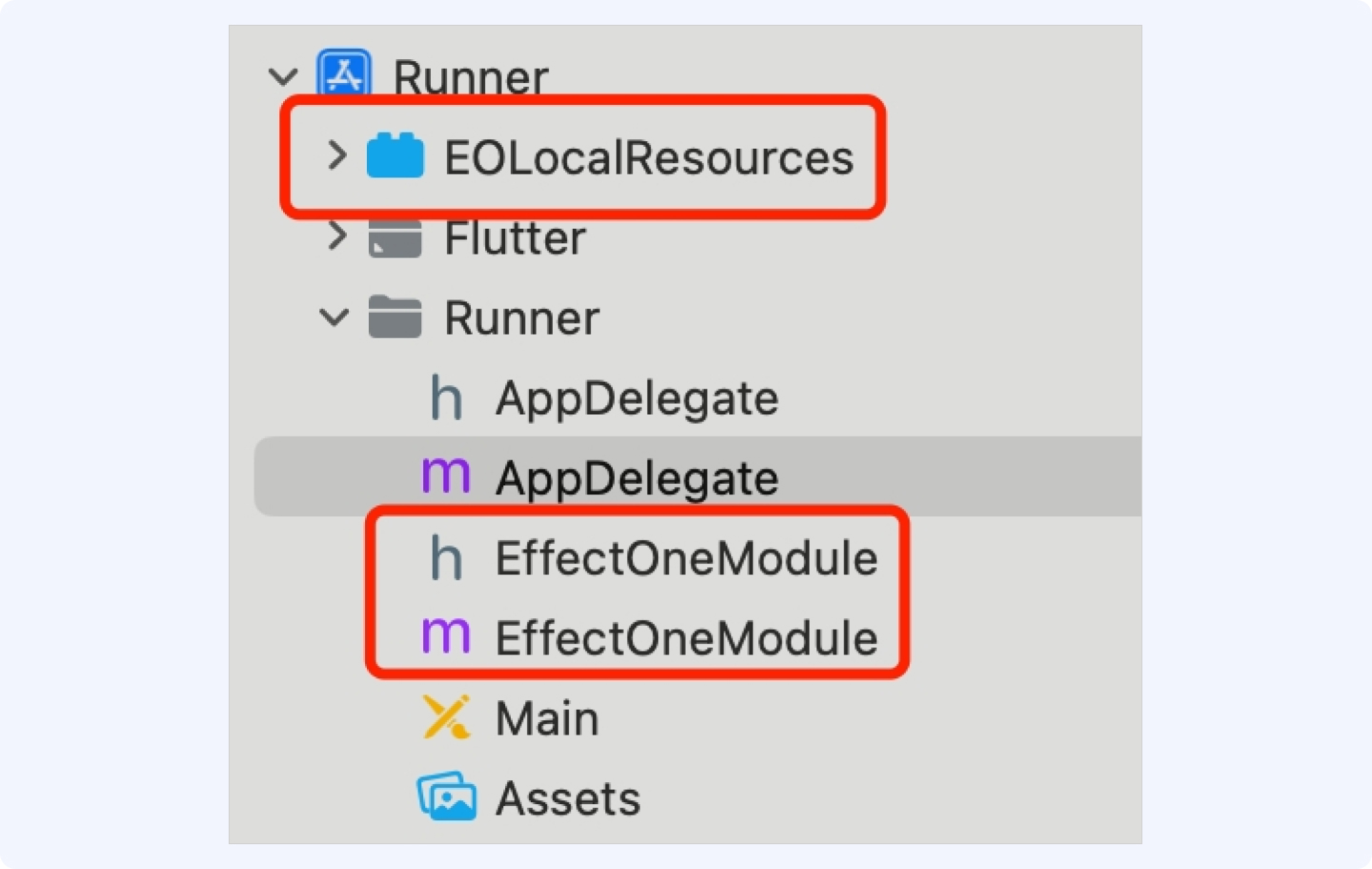Image resolution: width=1372 pixels, height=869 pixels.
Task: Click the blue EOLocalResources bundle icon
Action: [x=394, y=155]
